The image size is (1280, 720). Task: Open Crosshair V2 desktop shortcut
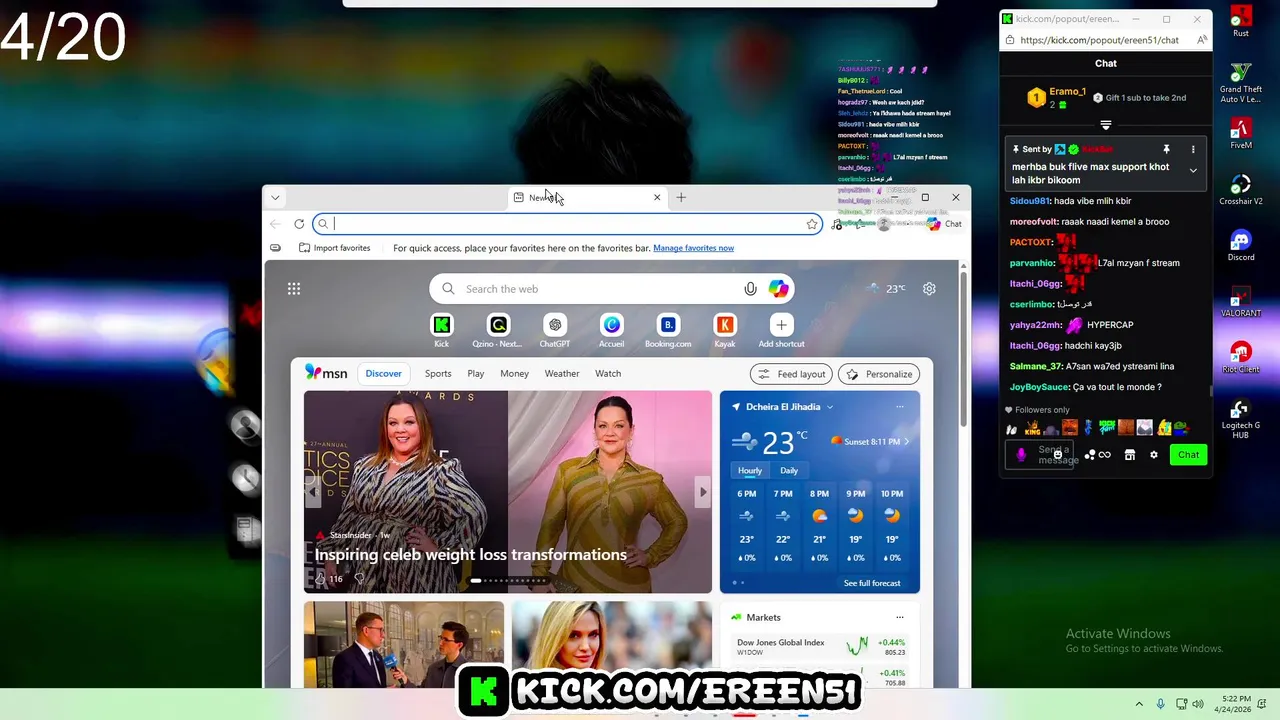[1241, 189]
